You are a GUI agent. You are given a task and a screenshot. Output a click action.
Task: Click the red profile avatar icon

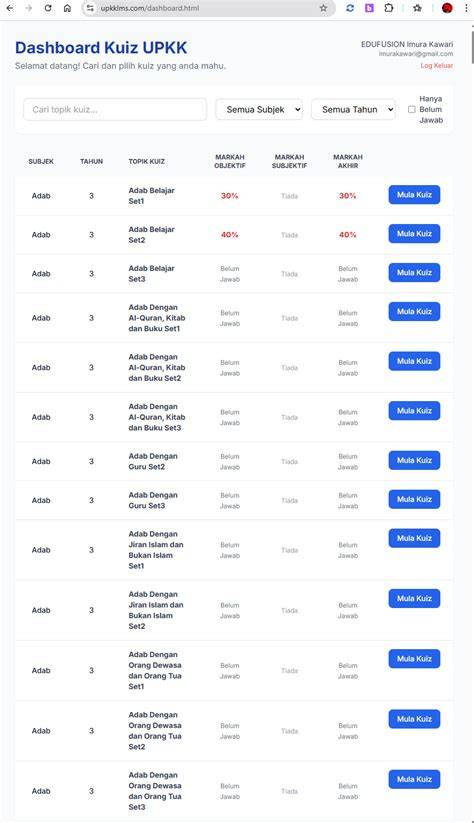[x=447, y=8]
